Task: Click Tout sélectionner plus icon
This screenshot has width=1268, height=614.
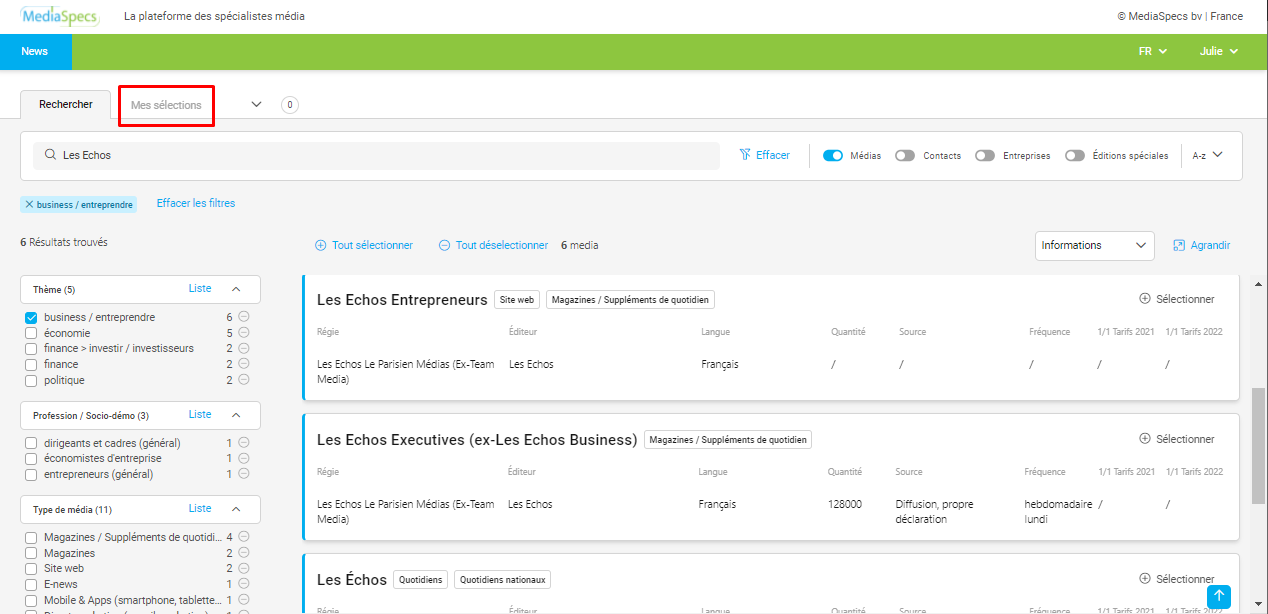Action: point(321,245)
